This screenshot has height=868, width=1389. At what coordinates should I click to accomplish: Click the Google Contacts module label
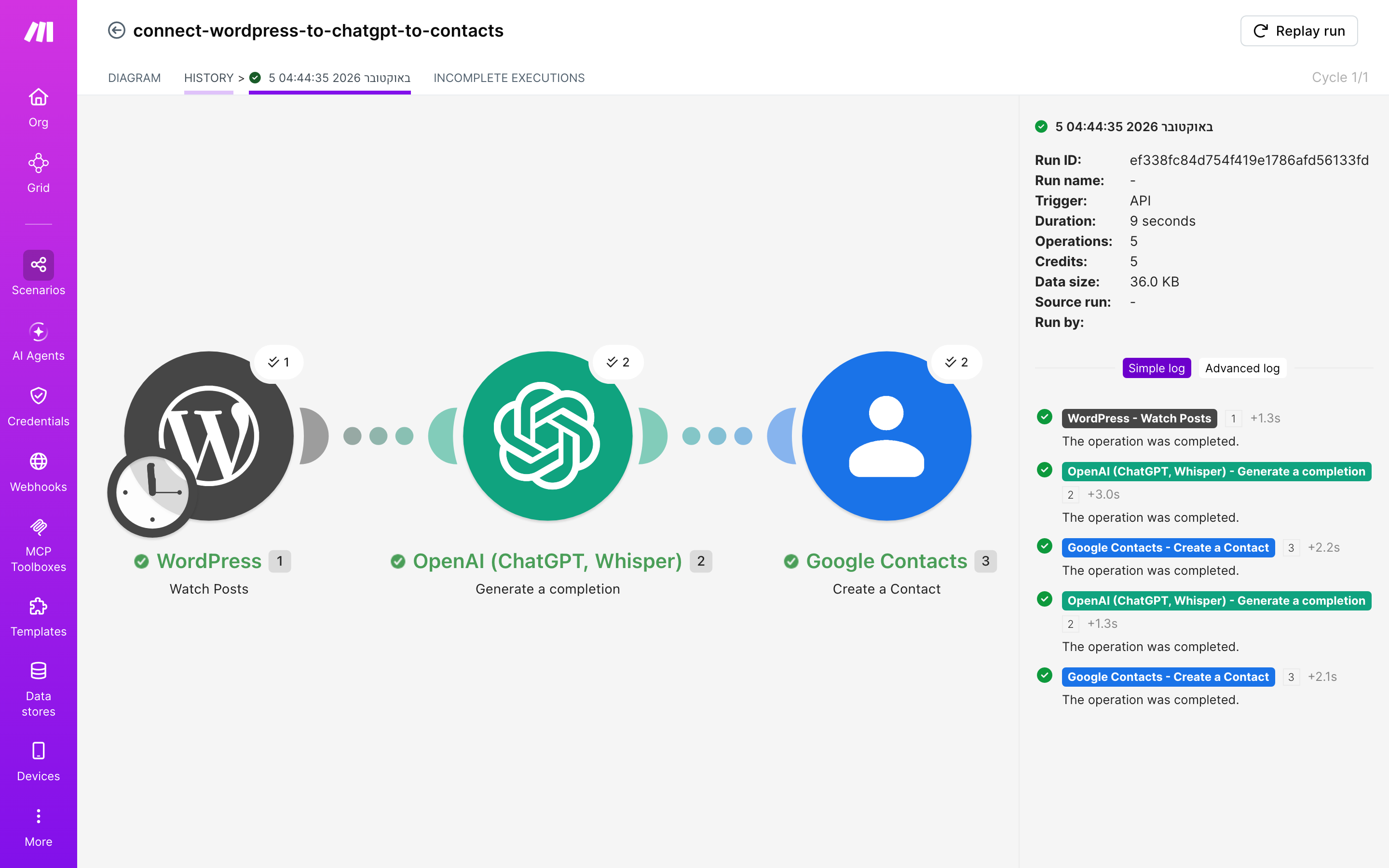(x=887, y=561)
